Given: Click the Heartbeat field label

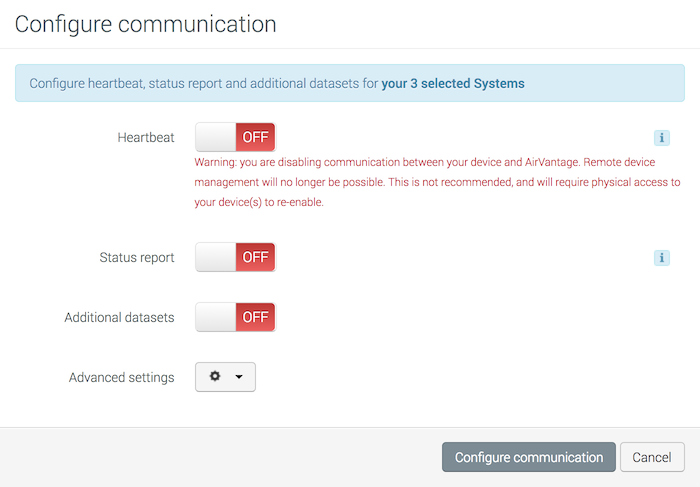Looking at the screenshot, I should pyautogui.click(x=146, y=138).
